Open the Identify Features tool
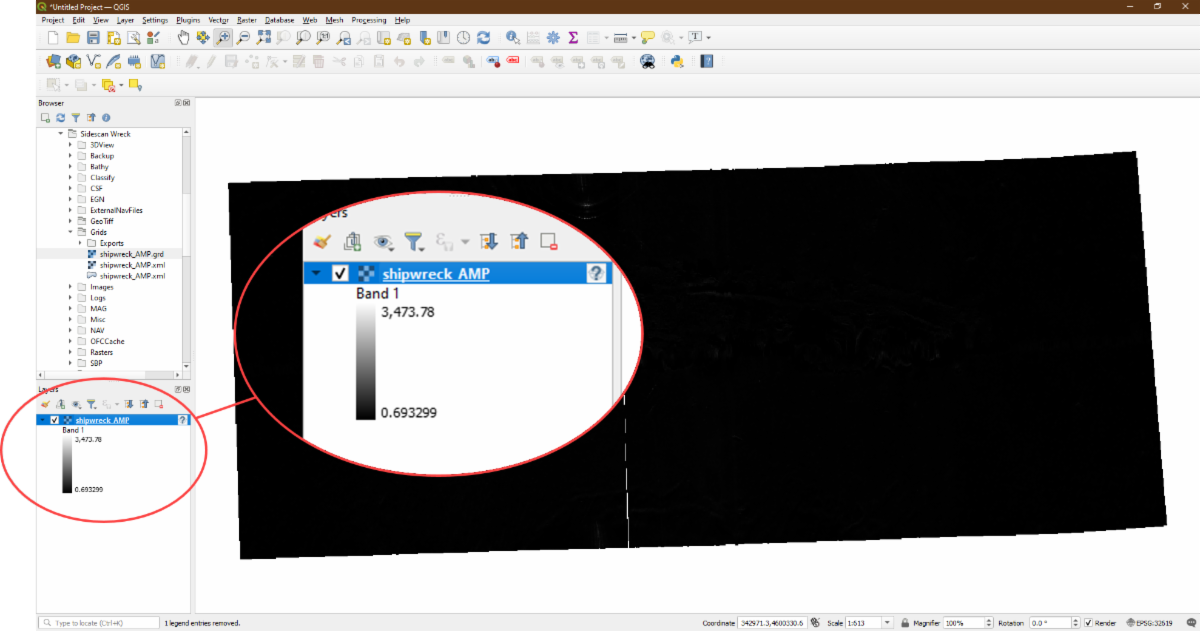 click(x=512, y=38)
